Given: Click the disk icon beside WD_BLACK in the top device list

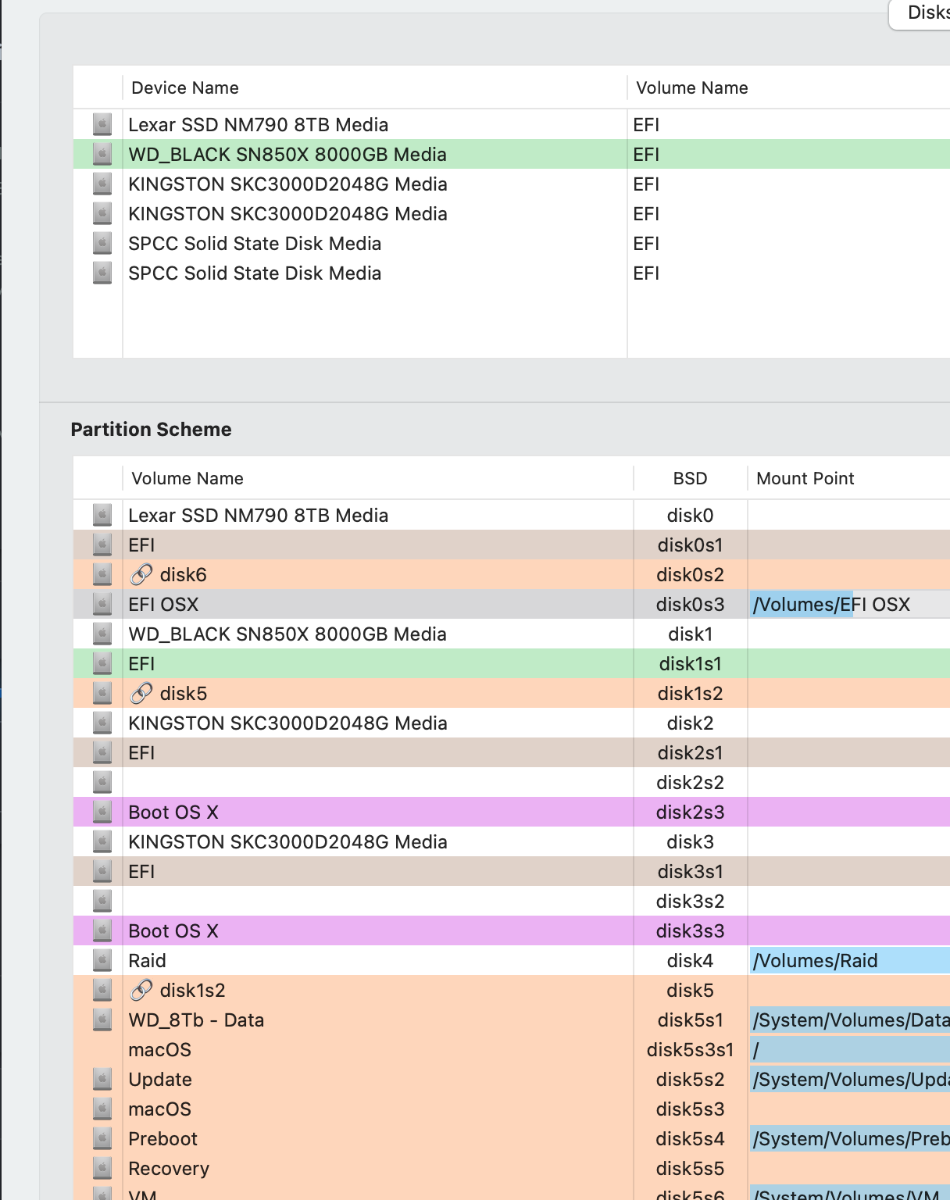Looking at the screenshot, I should (x=102, y=154).
